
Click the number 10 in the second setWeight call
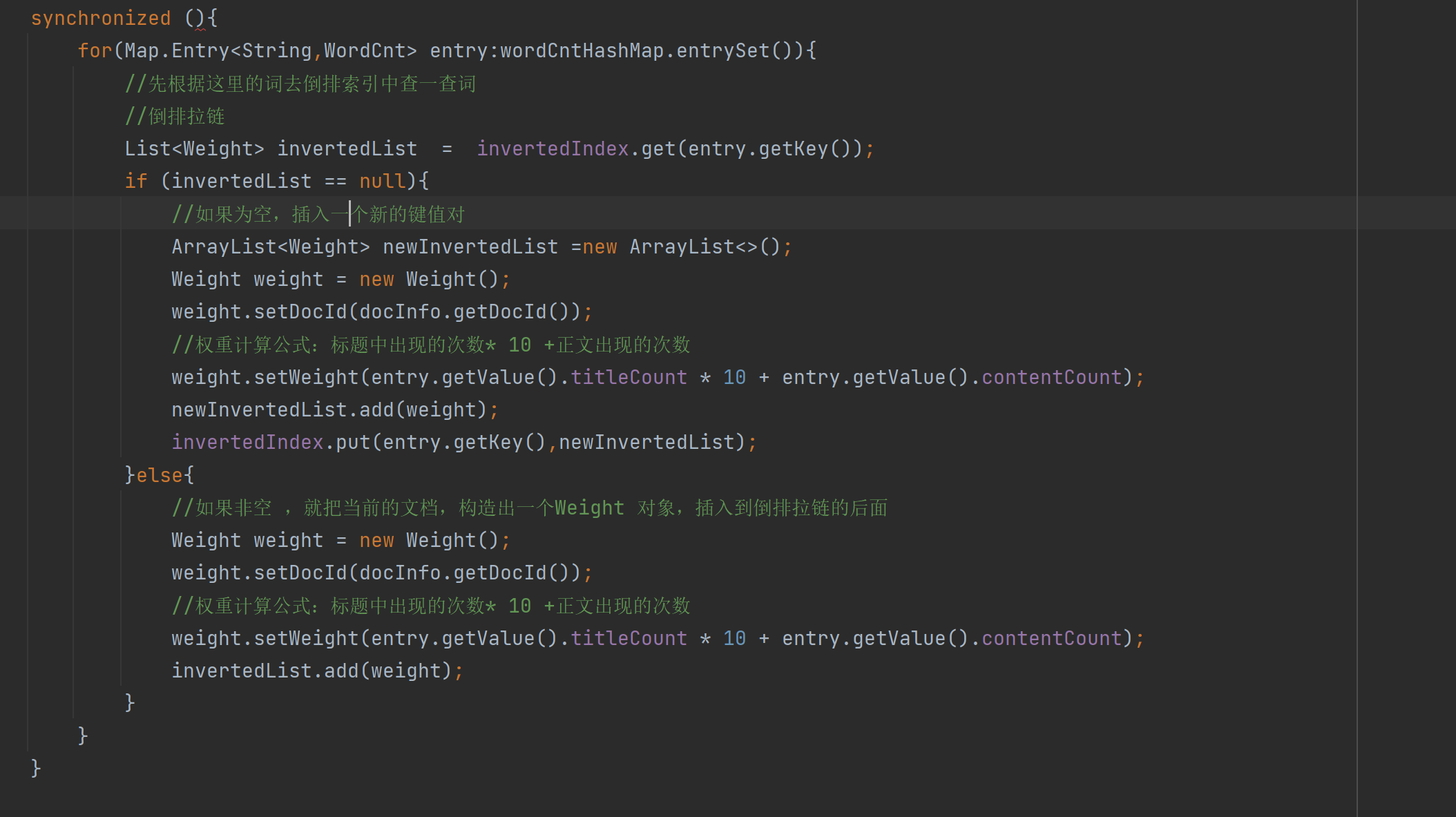[x=734, y=638]
